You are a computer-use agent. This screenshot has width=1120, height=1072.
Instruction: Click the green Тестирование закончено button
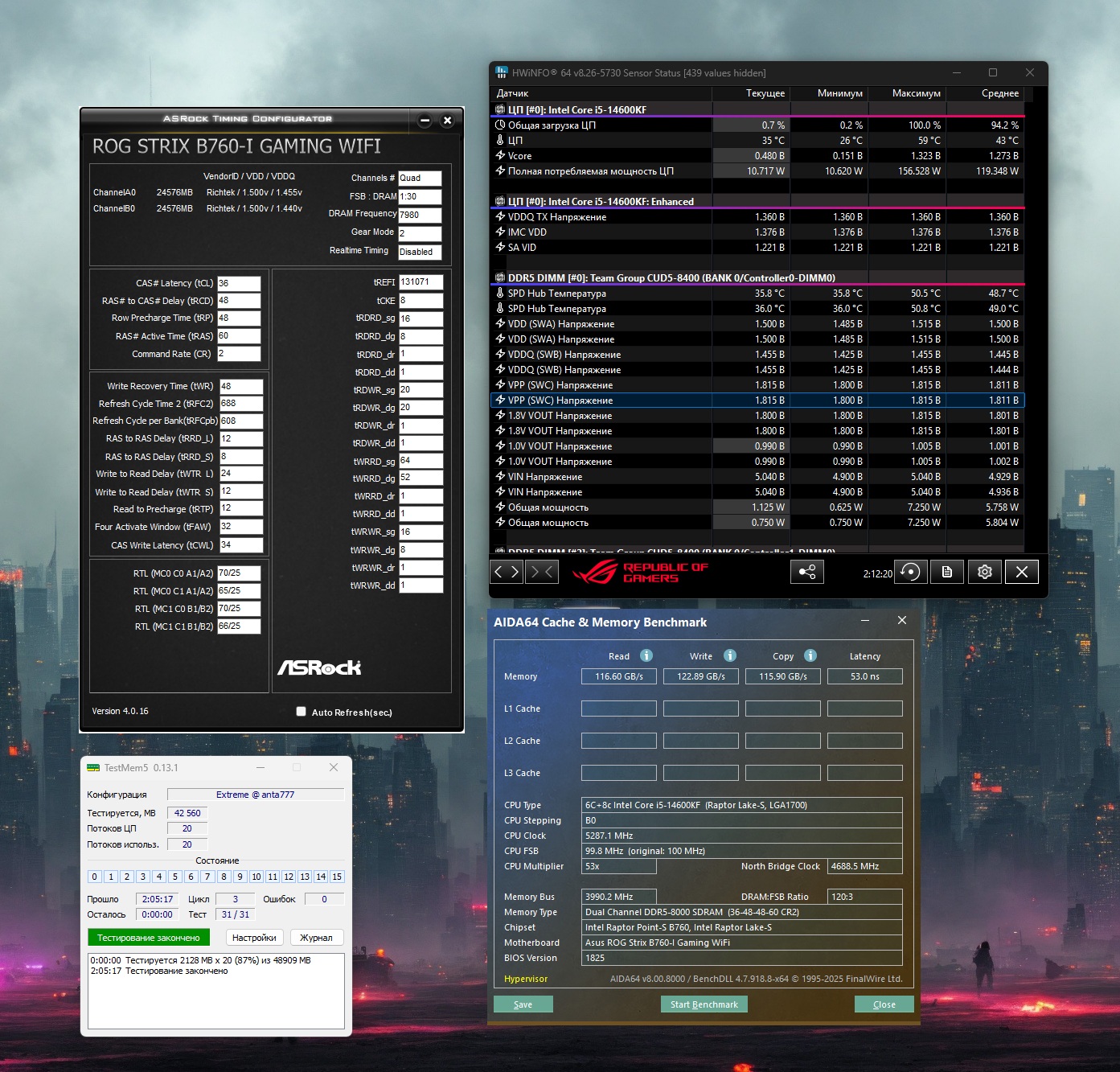tap(149, 938)
